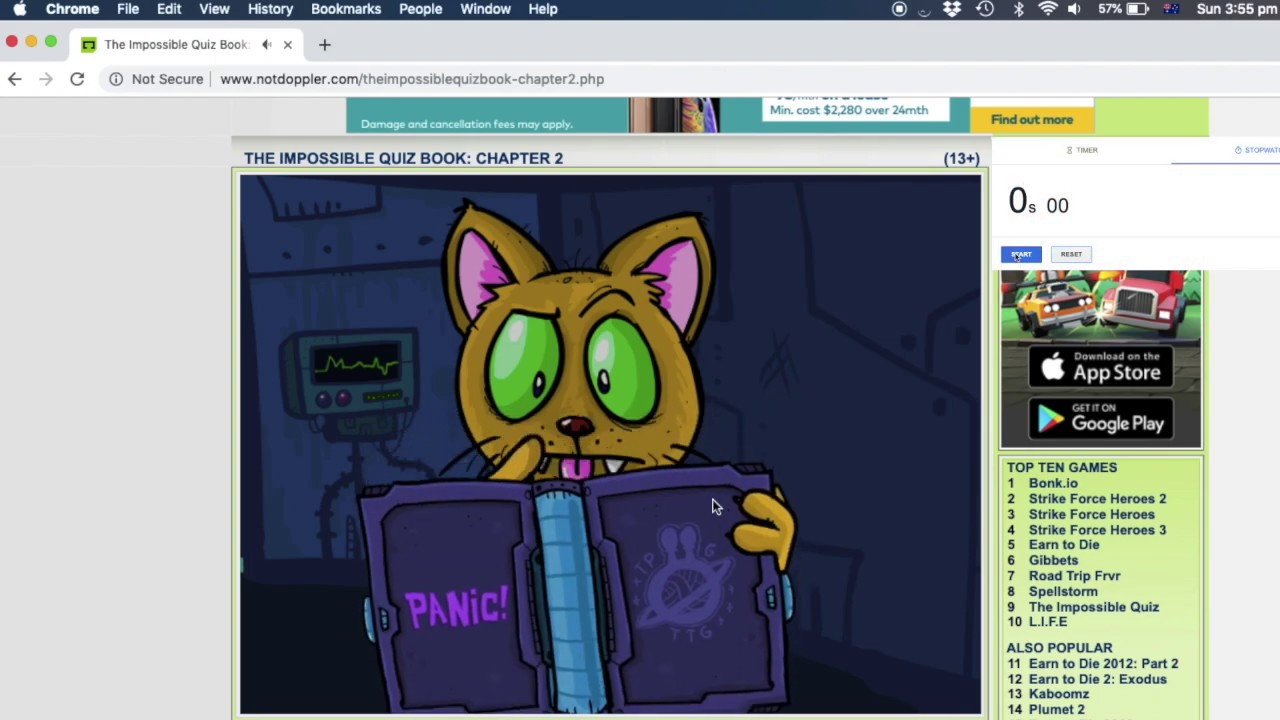Click the Bluetooth status icon
1280x720 pixels.
[x=1019, y=9]
